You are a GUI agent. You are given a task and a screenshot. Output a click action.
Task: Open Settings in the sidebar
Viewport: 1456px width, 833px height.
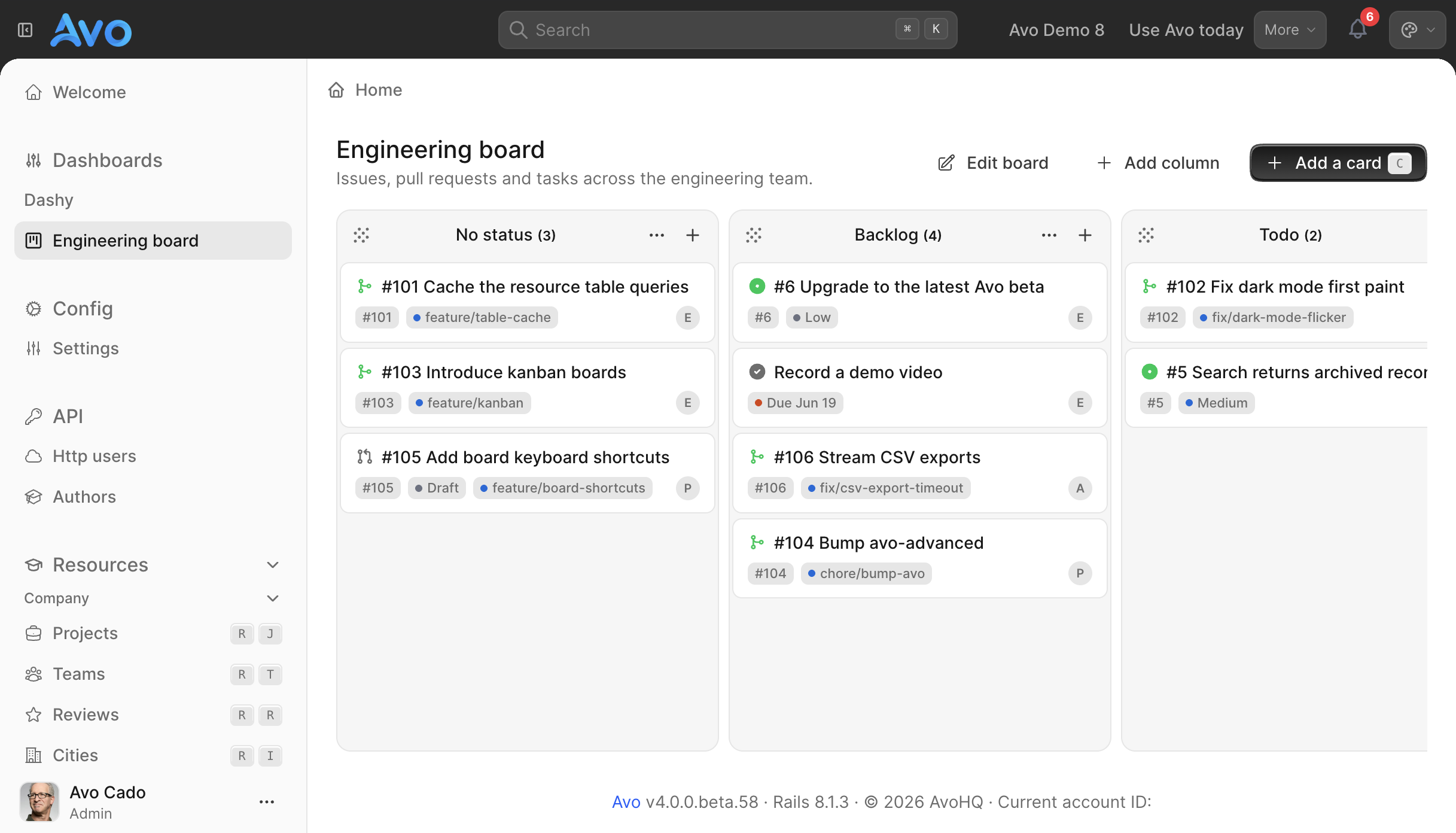(x=153, y=348)
